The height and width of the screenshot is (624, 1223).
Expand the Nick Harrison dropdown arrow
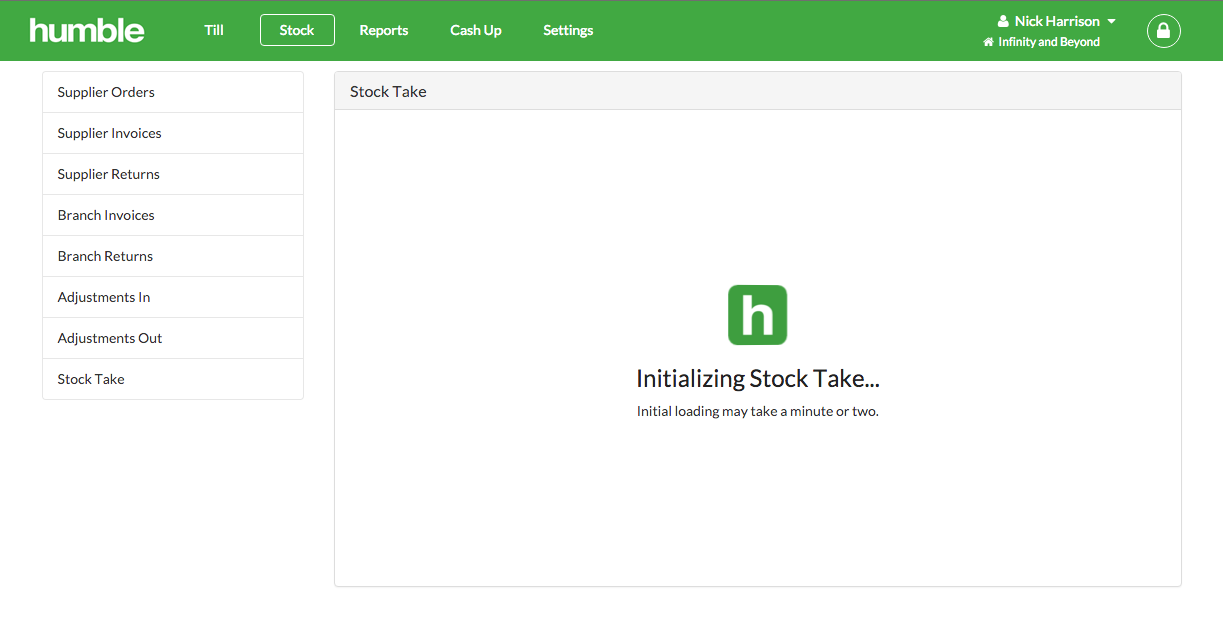click(1111, 21)
